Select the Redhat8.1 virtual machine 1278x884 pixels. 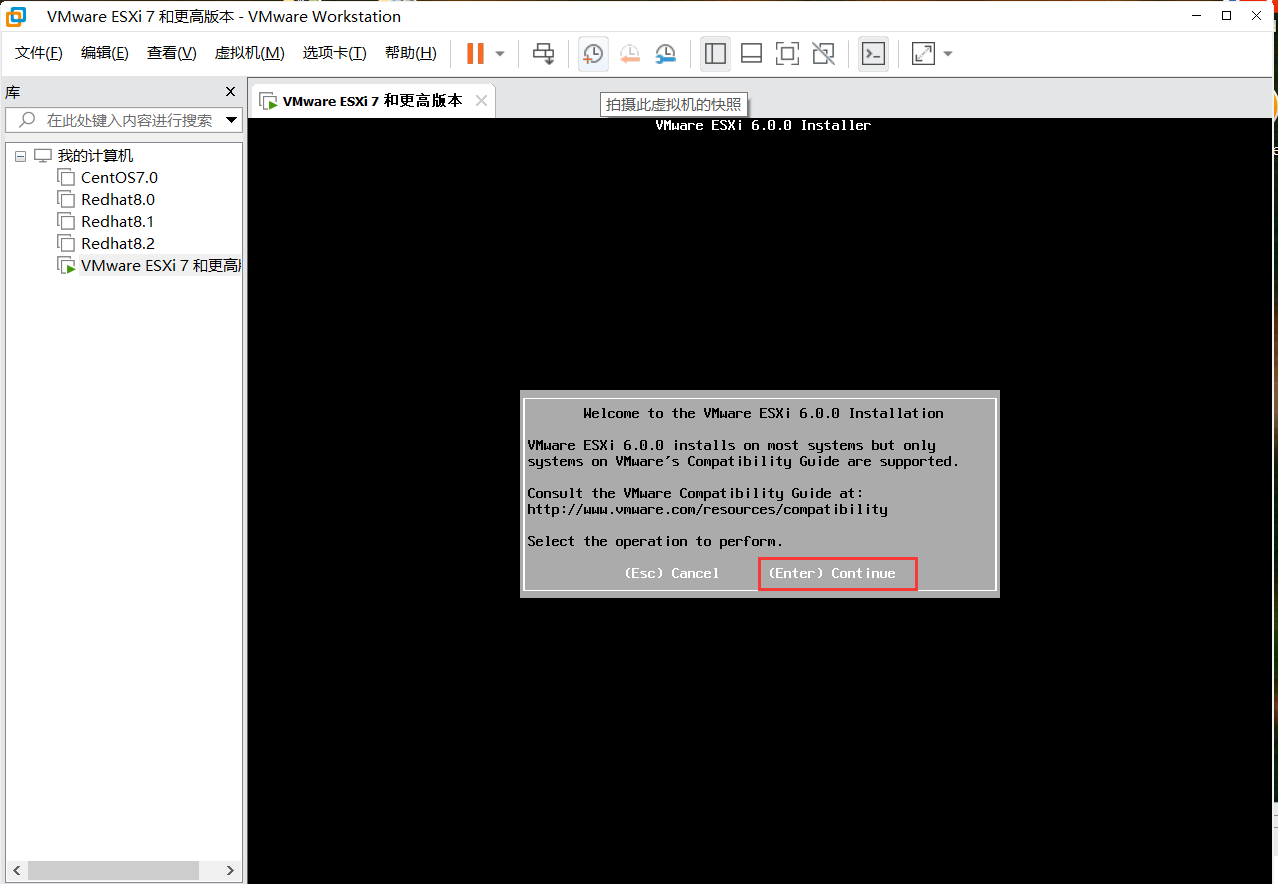click(x=118, y=222)
